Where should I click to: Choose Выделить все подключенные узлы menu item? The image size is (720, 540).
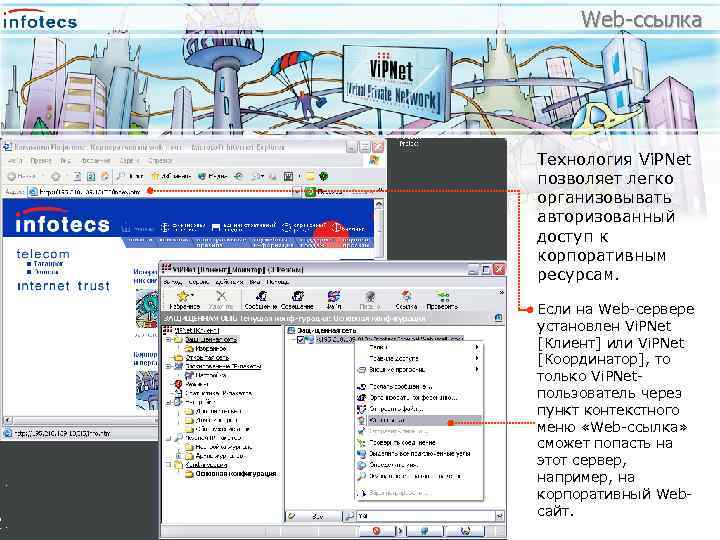coord(420,454)
